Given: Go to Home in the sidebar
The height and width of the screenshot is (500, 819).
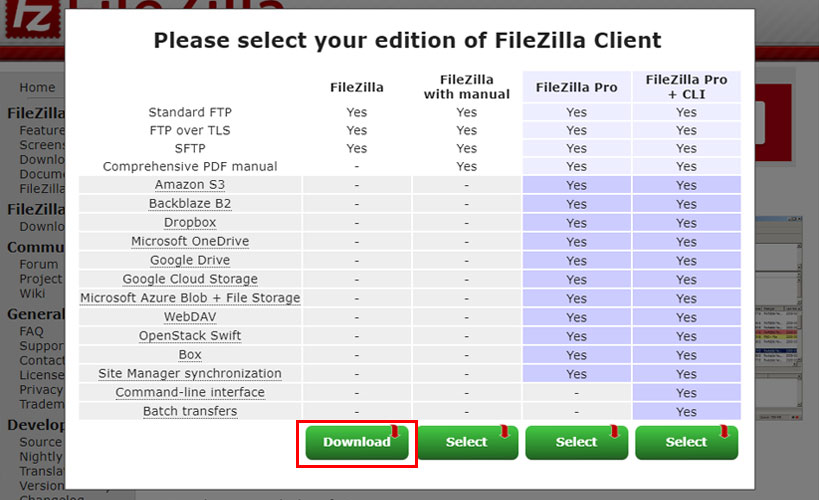Looking at the screenshot, I should [x=37, y=87].
